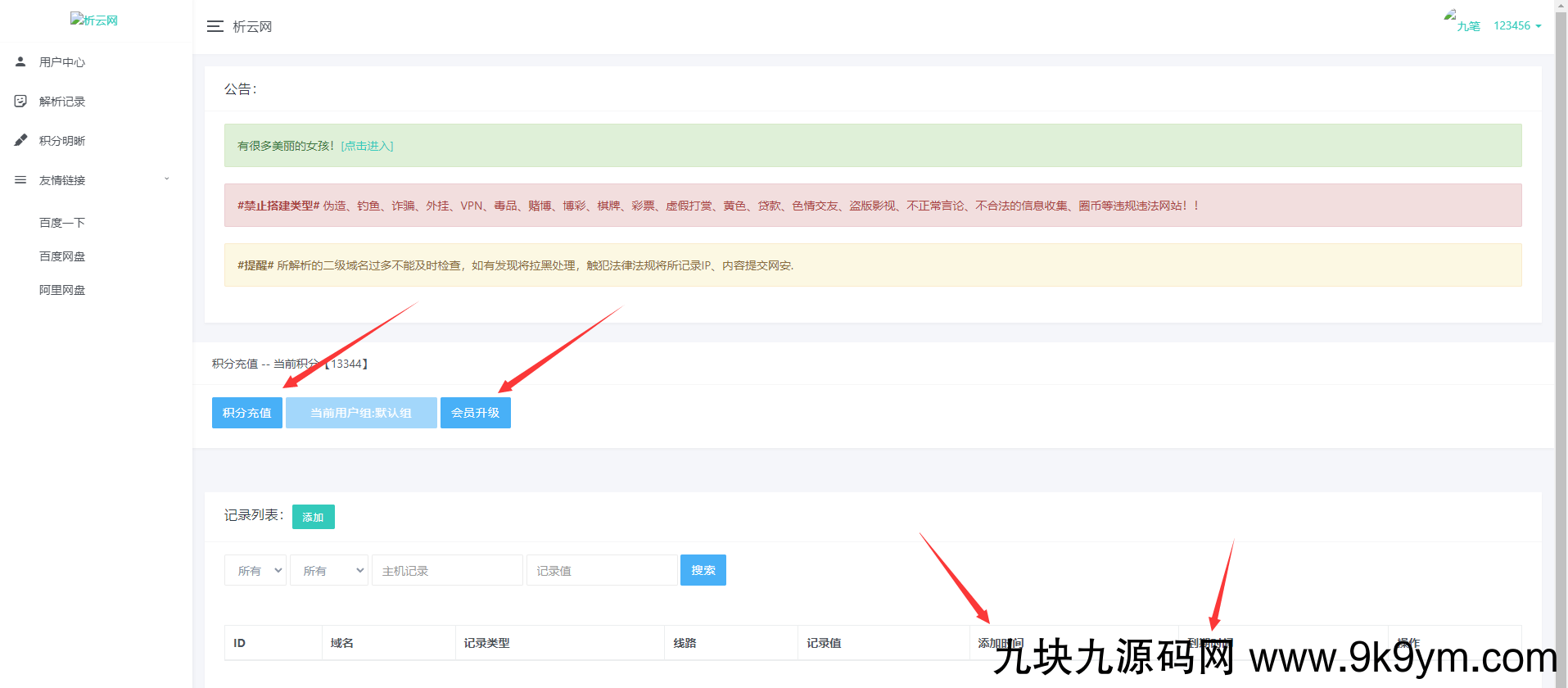
Task: Click the 搜索 search button
Action: (x=703, y=570)
